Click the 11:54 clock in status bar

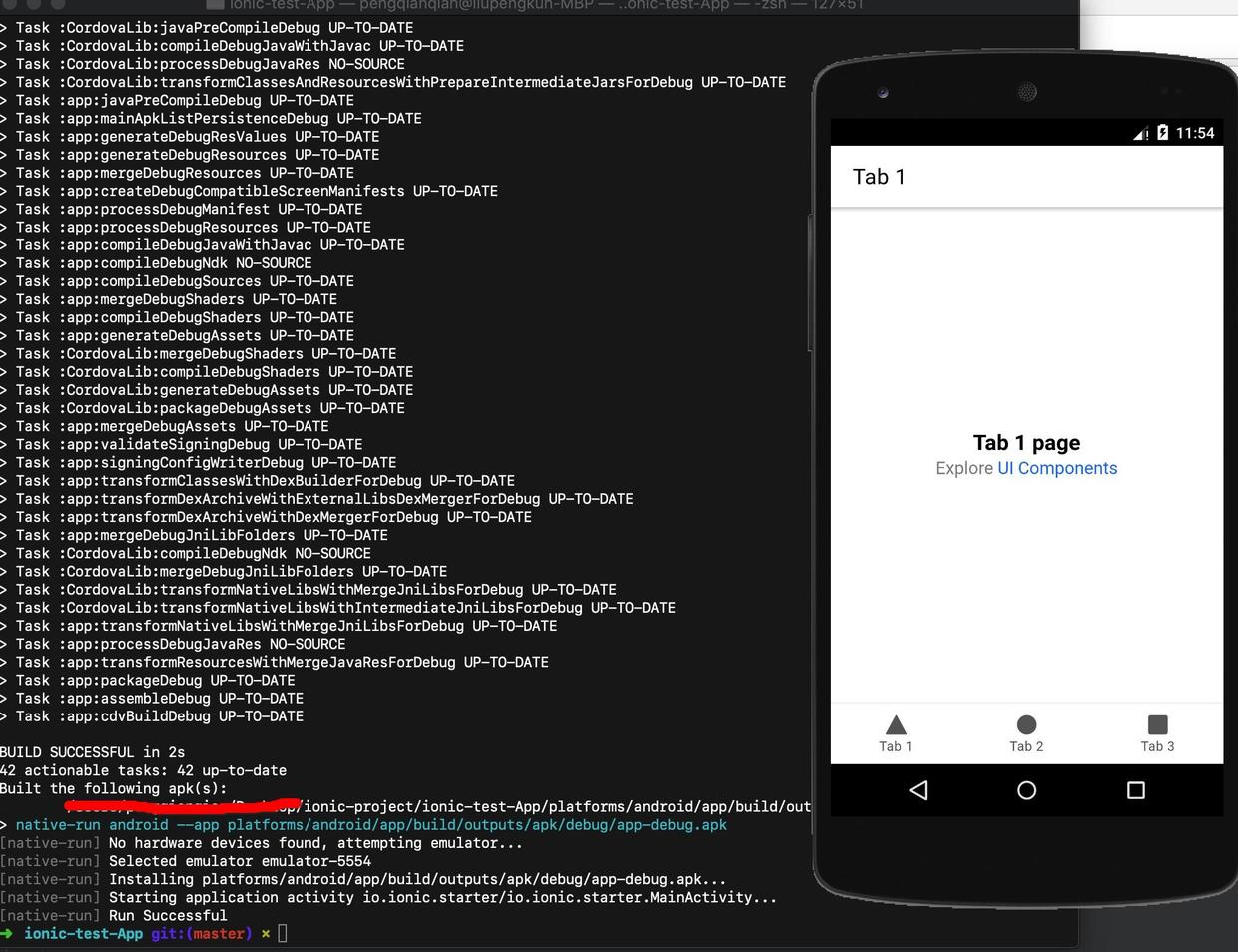click(x=1195, y=133)
